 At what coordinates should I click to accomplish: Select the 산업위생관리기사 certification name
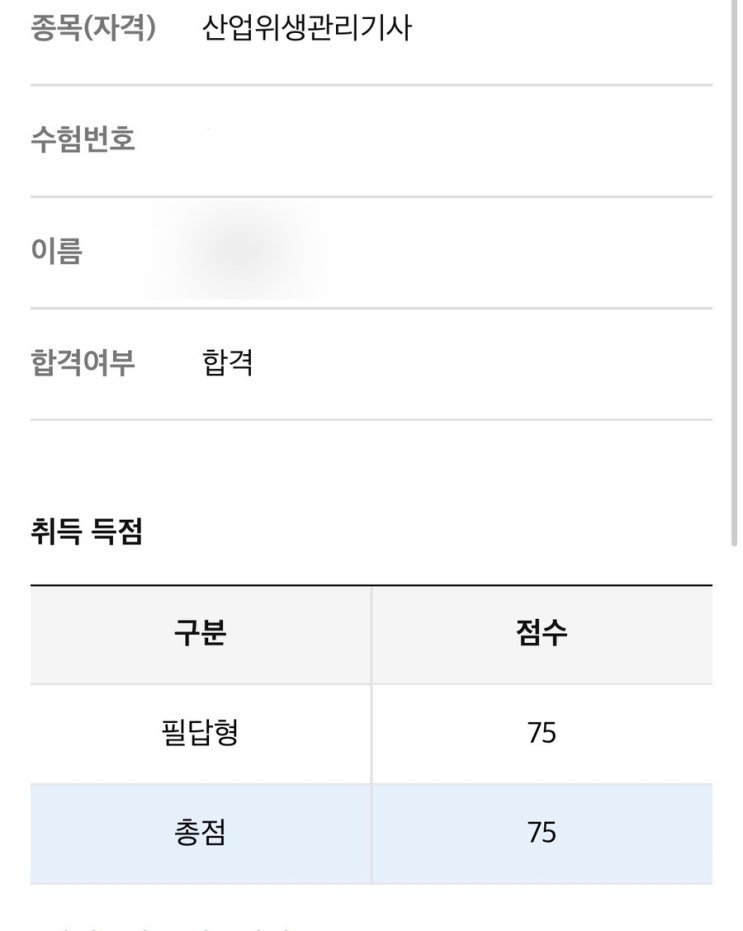(x=306, y=29)
